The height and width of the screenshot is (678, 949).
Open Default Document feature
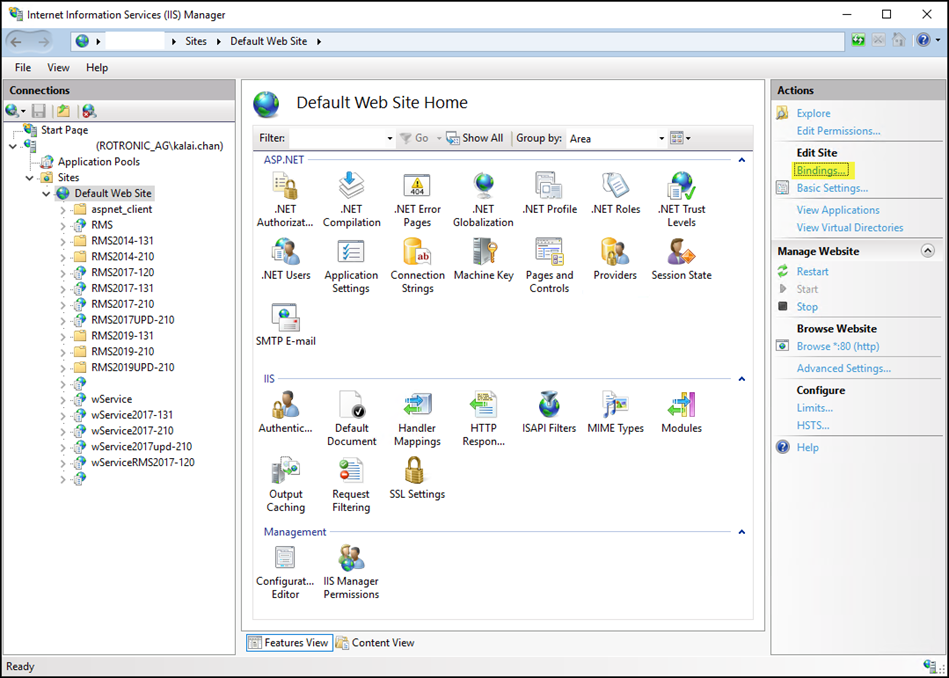click(x=351, y=418)
